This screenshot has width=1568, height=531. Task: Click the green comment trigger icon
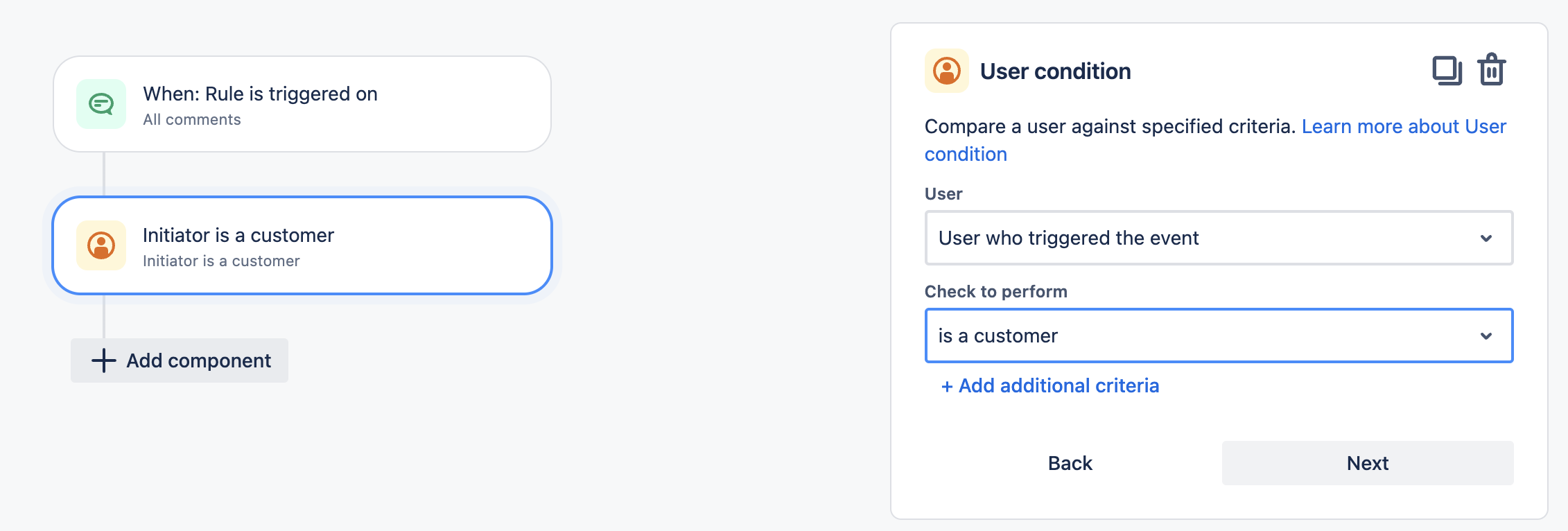point(102,105)
